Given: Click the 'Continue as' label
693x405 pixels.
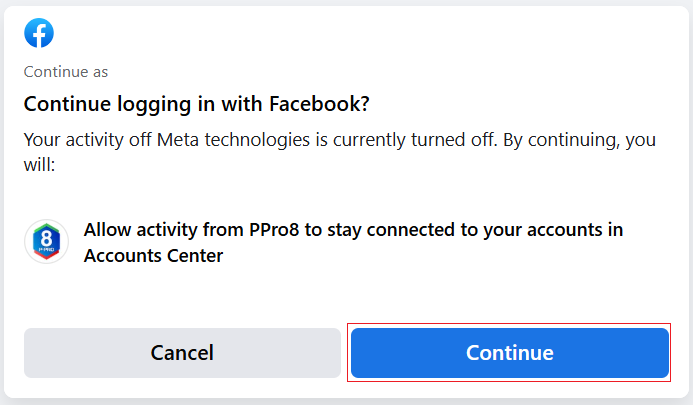Looking at the screenshot, I should click(65, 72).
